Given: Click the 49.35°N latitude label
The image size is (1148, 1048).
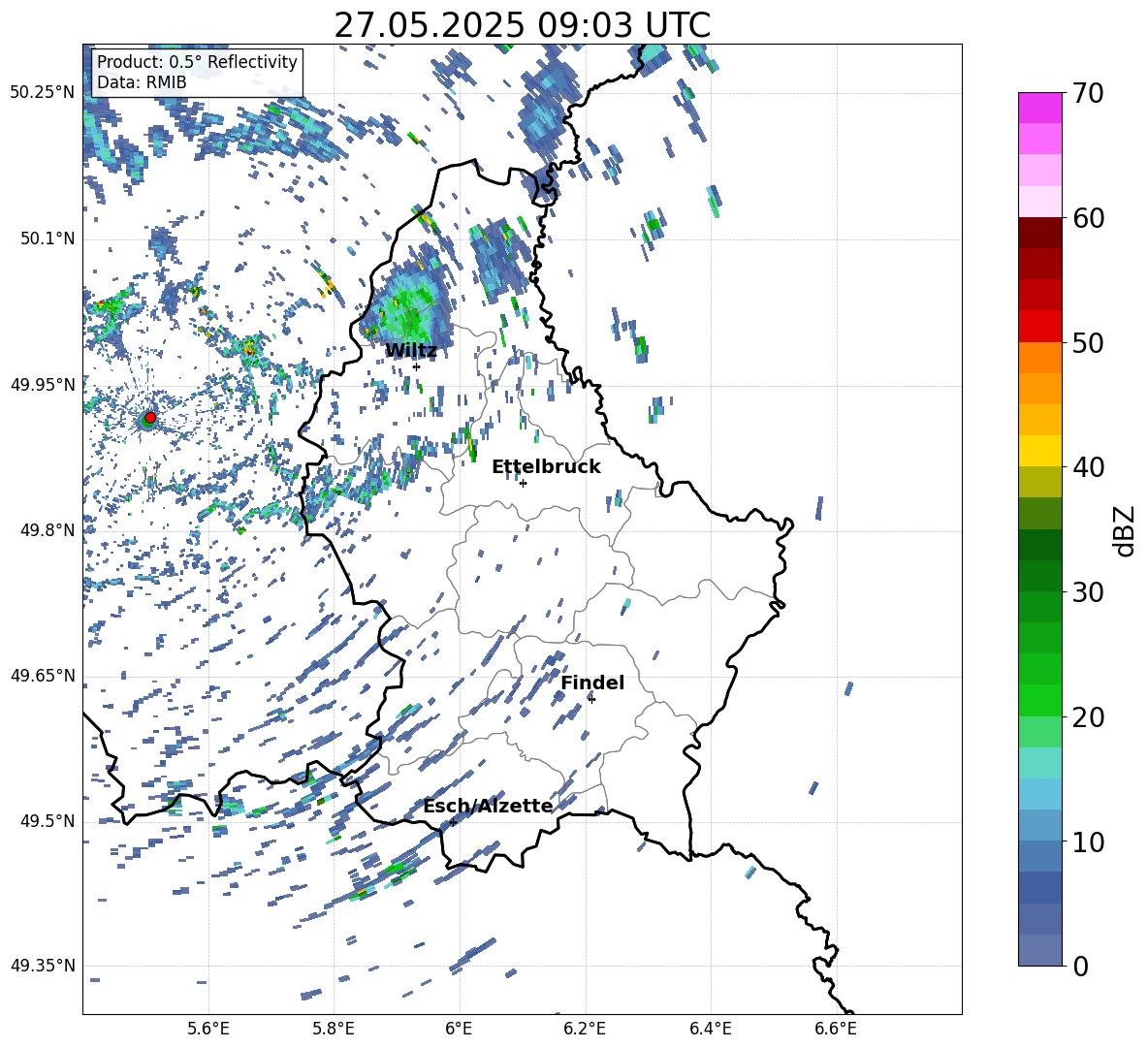Looking at the screenshot, I should point(43,966).
